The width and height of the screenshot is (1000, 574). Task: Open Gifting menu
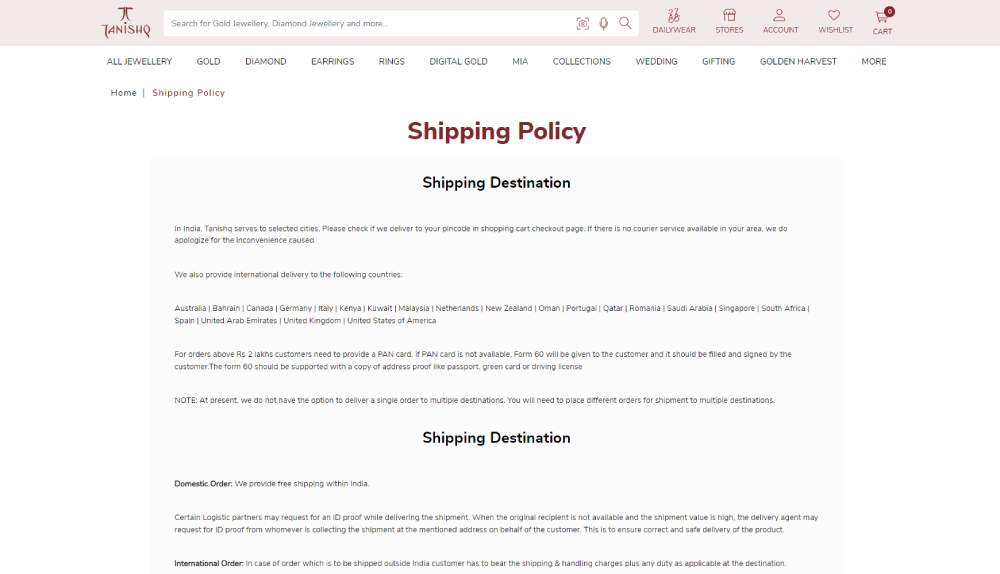click(x=718, y=61)
